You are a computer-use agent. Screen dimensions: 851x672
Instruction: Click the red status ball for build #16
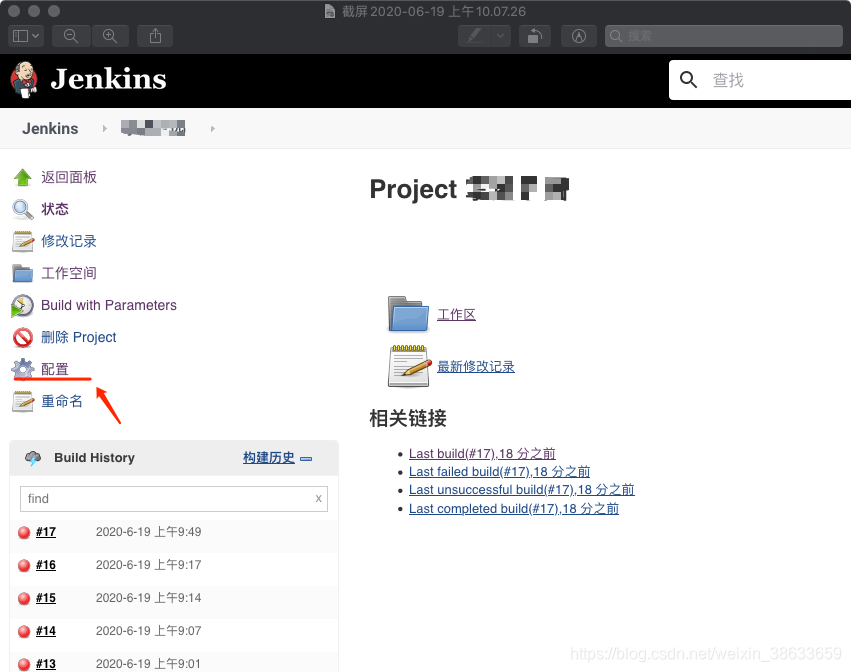point(24,566)
